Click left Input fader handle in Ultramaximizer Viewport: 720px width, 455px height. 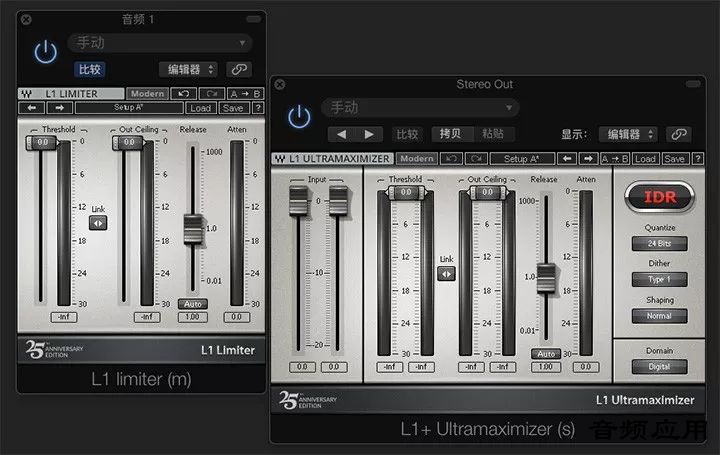pyautogui.click(x=298, y=201)
